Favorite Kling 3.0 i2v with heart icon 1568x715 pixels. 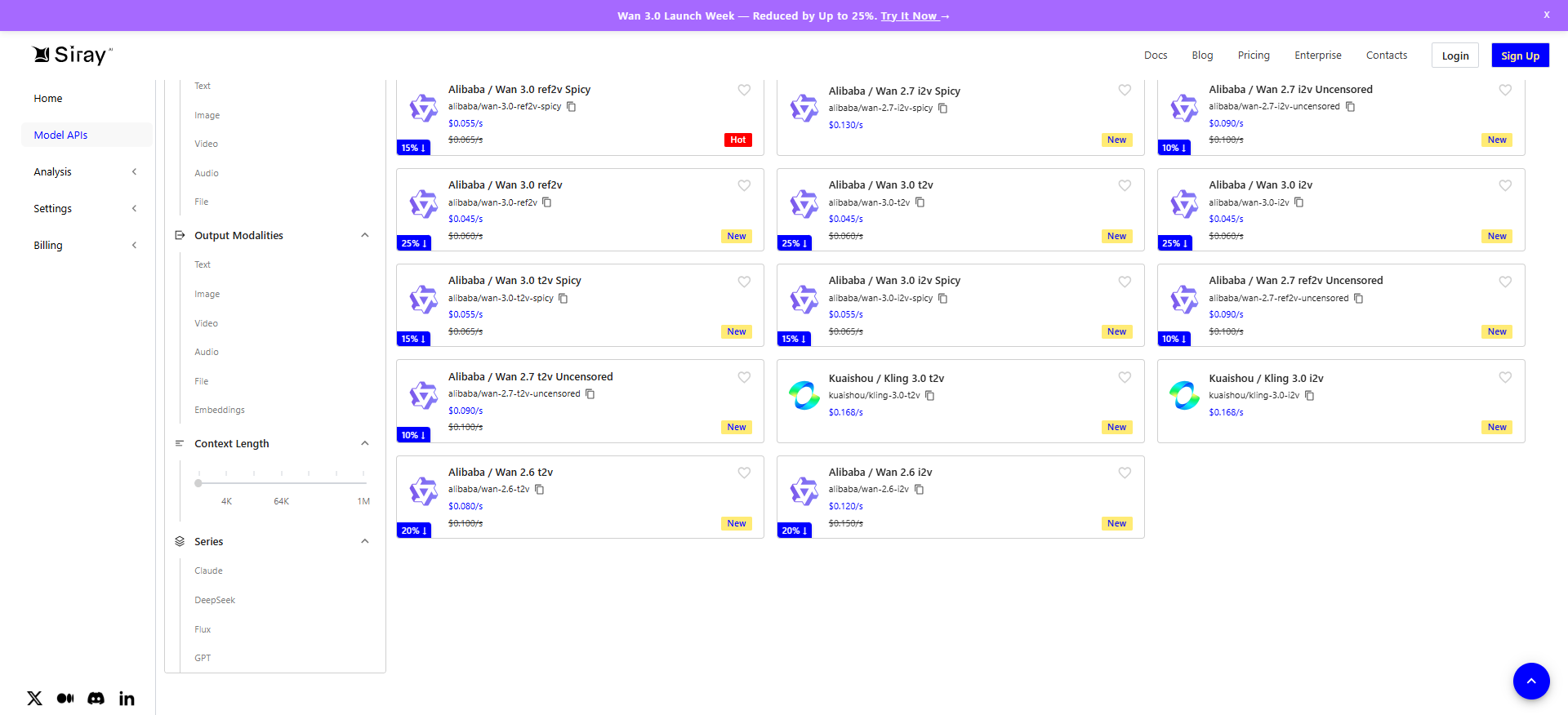[x=1505, y=377]
